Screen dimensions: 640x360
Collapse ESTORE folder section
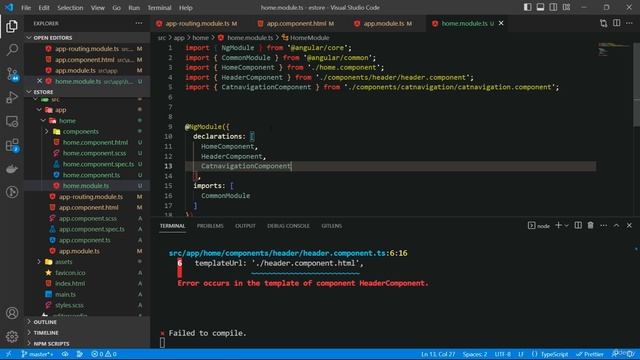(29, 92)
